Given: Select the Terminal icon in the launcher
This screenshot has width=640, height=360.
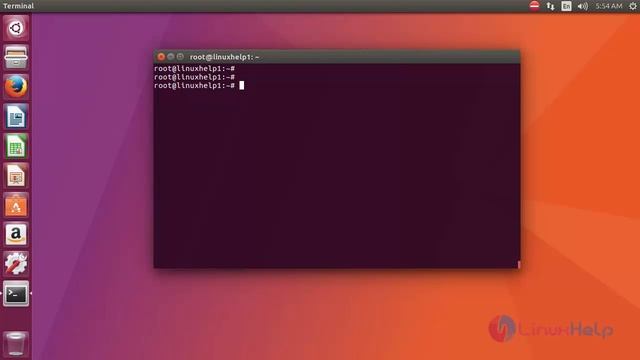Looking at the screenshot, I should 16,293.
